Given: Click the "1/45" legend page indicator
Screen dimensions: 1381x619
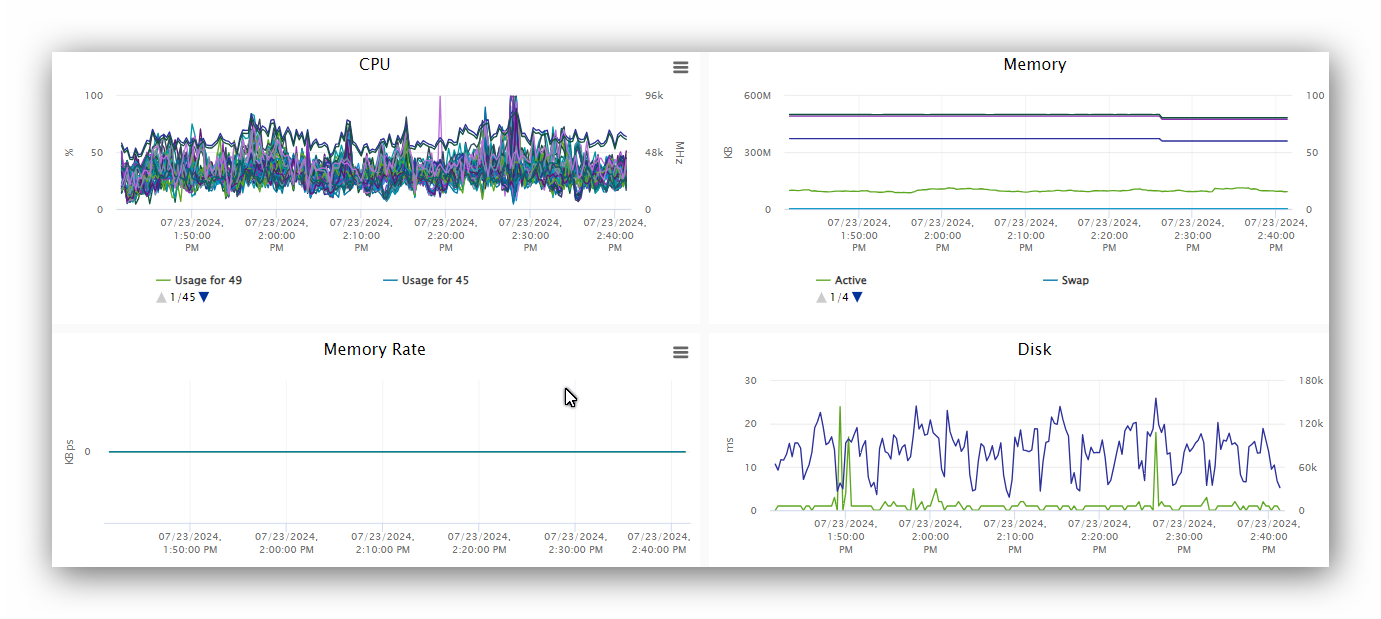Looking at the screenshot, I should pyautogui.click(x=183, y=297).
